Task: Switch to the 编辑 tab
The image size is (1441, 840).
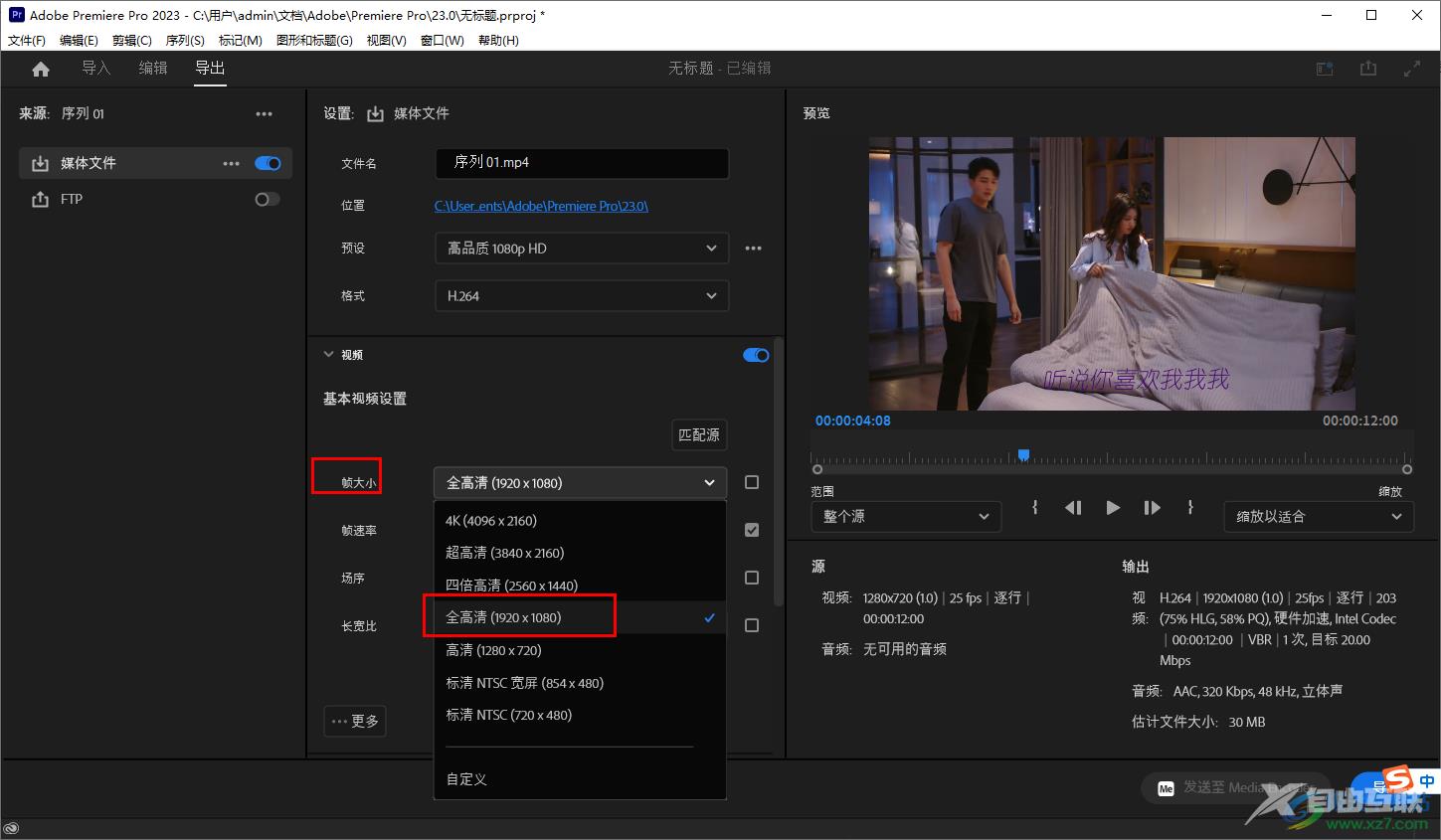Action: [153, 68]
